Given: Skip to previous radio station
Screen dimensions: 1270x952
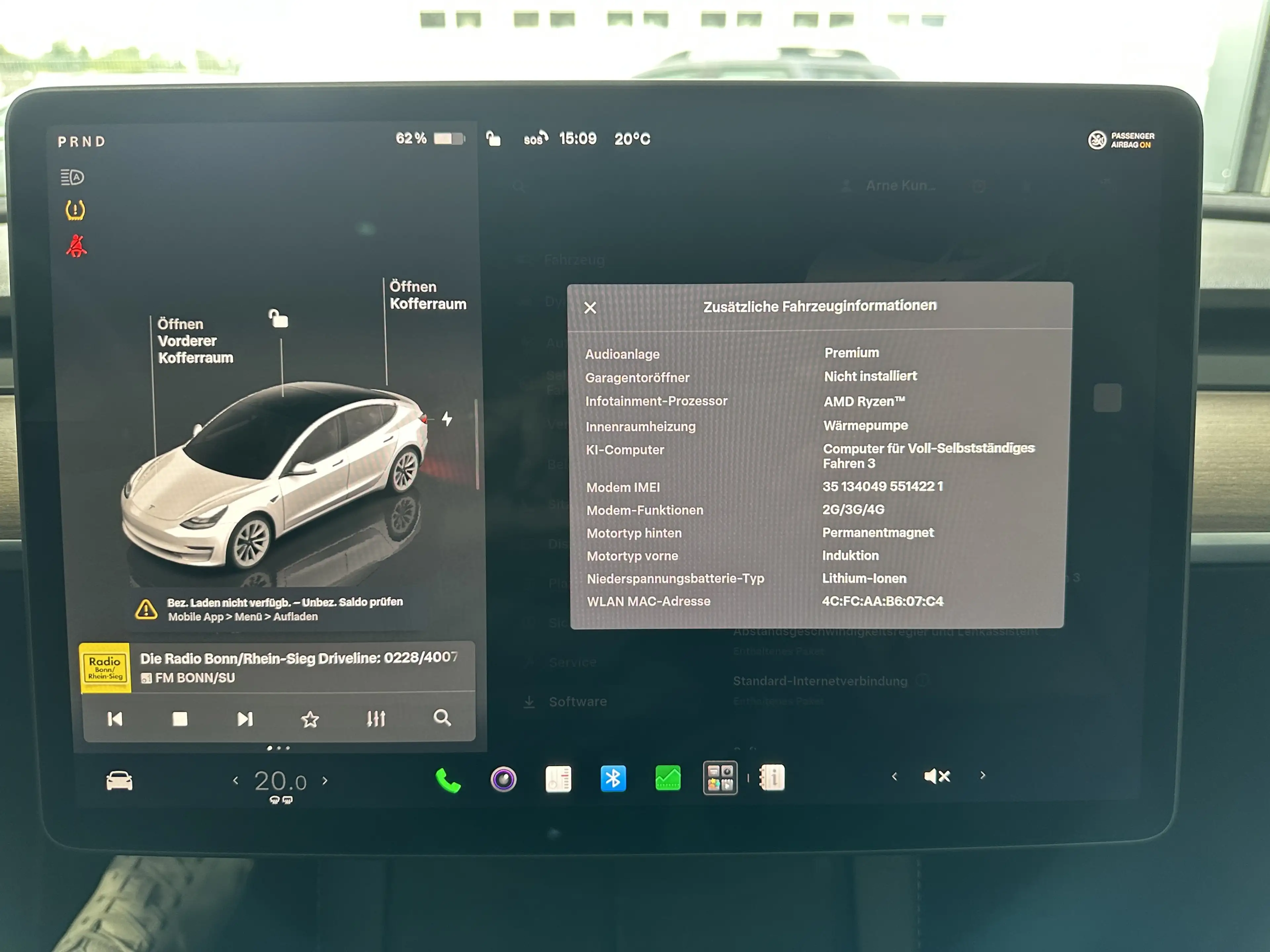Looking at the screenshot, I should click(115, 719).
